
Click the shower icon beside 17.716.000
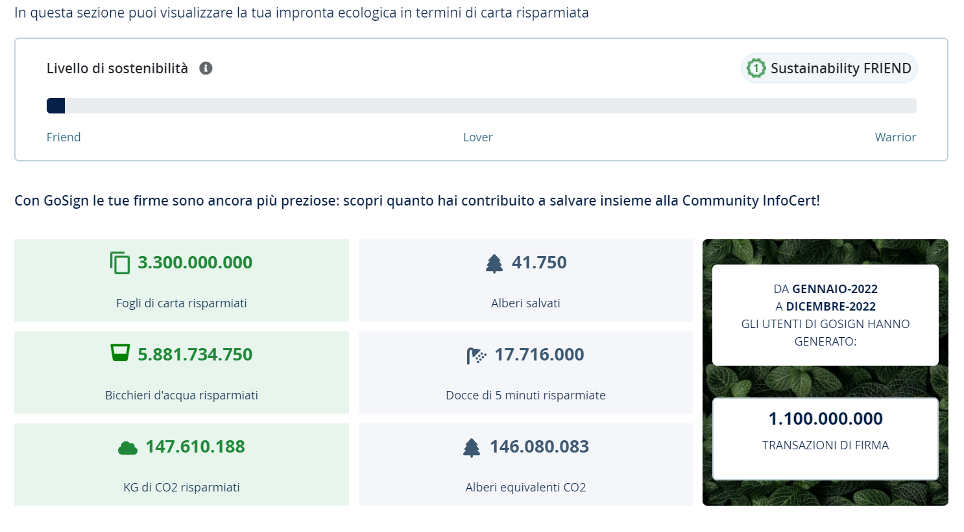476,355
